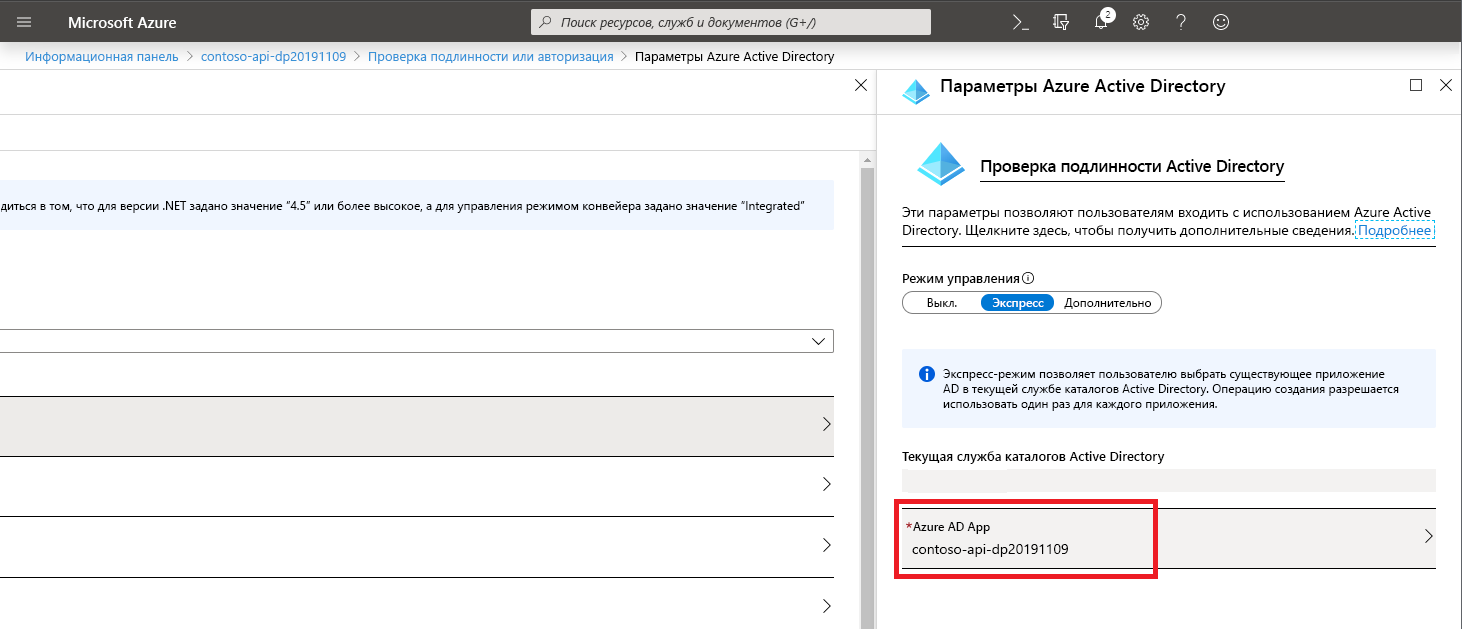Click the Подробнее link
This screenshot has height=629, width=1462.
(1395, 231)
